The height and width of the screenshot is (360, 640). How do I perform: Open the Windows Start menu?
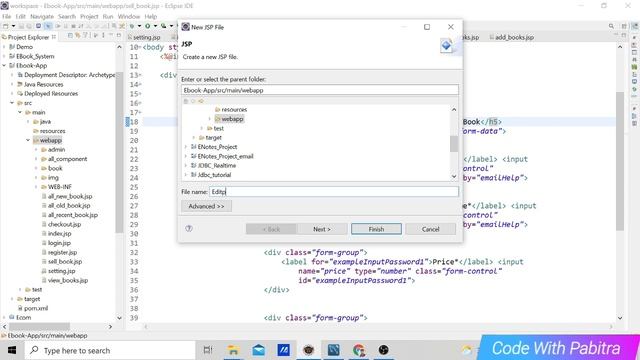12,350
